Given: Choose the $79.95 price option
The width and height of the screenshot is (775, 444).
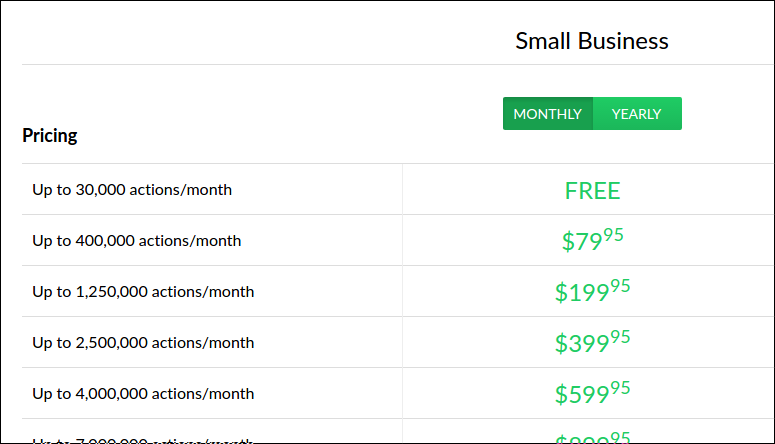Looking at the screenshot, I should [592, 240].
